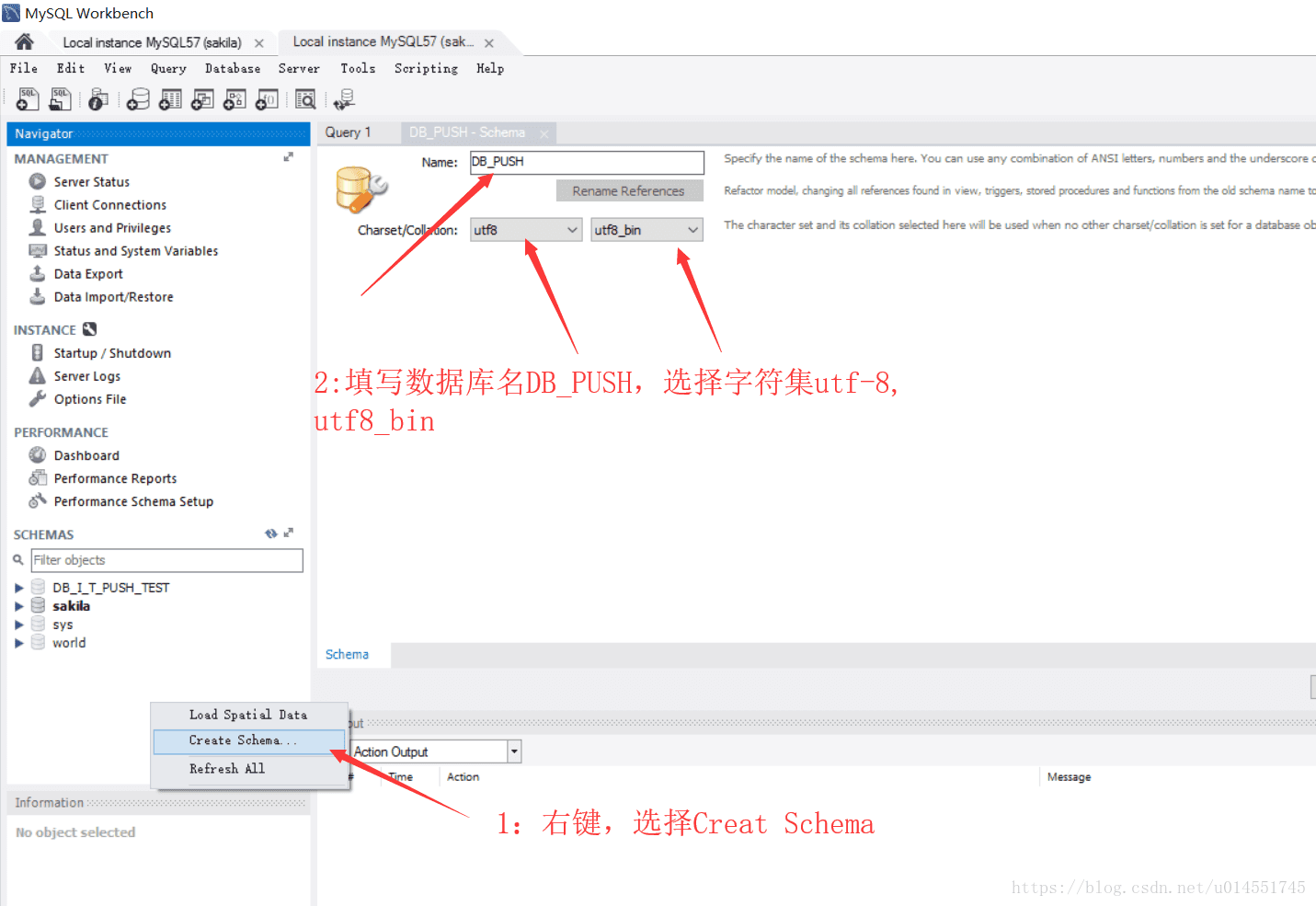This screenshot has width=1316, height=906.
Task: Expand the DB_I_T_PUSH_TEST schema node
Action: (x=19, y=588)
